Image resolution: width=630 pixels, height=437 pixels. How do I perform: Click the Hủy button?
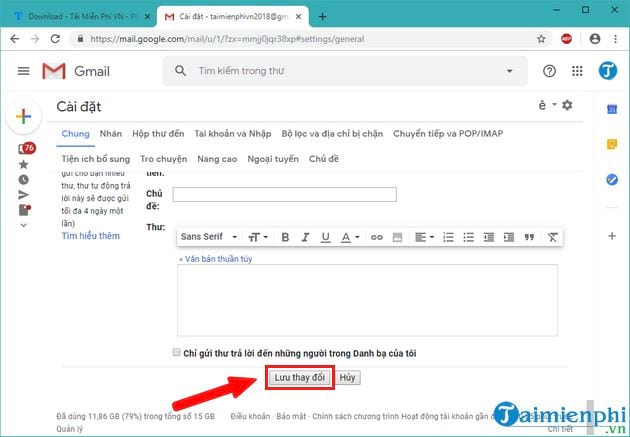(348, 378)
